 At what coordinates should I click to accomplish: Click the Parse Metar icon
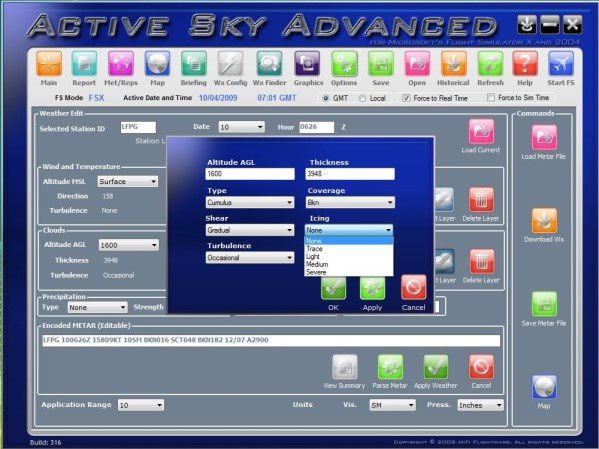(x=390, y=367)
